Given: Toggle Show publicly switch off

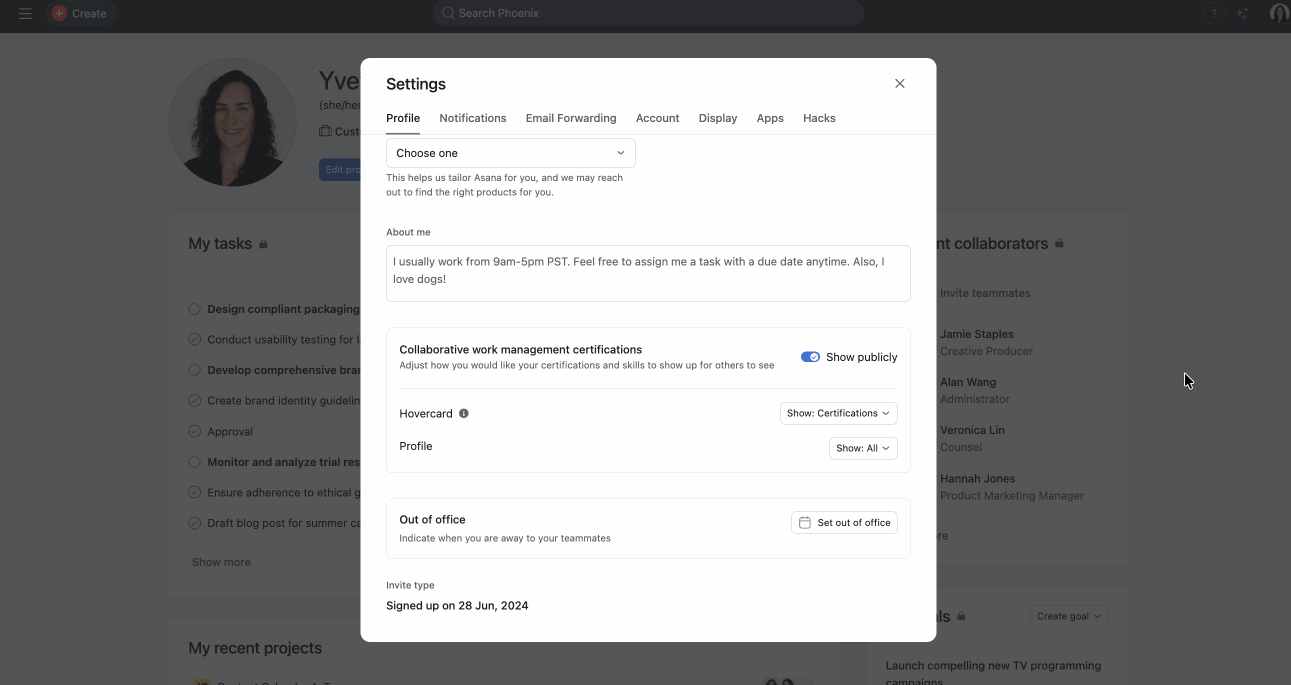Looking at the screenshot, I should pos(810,357).
